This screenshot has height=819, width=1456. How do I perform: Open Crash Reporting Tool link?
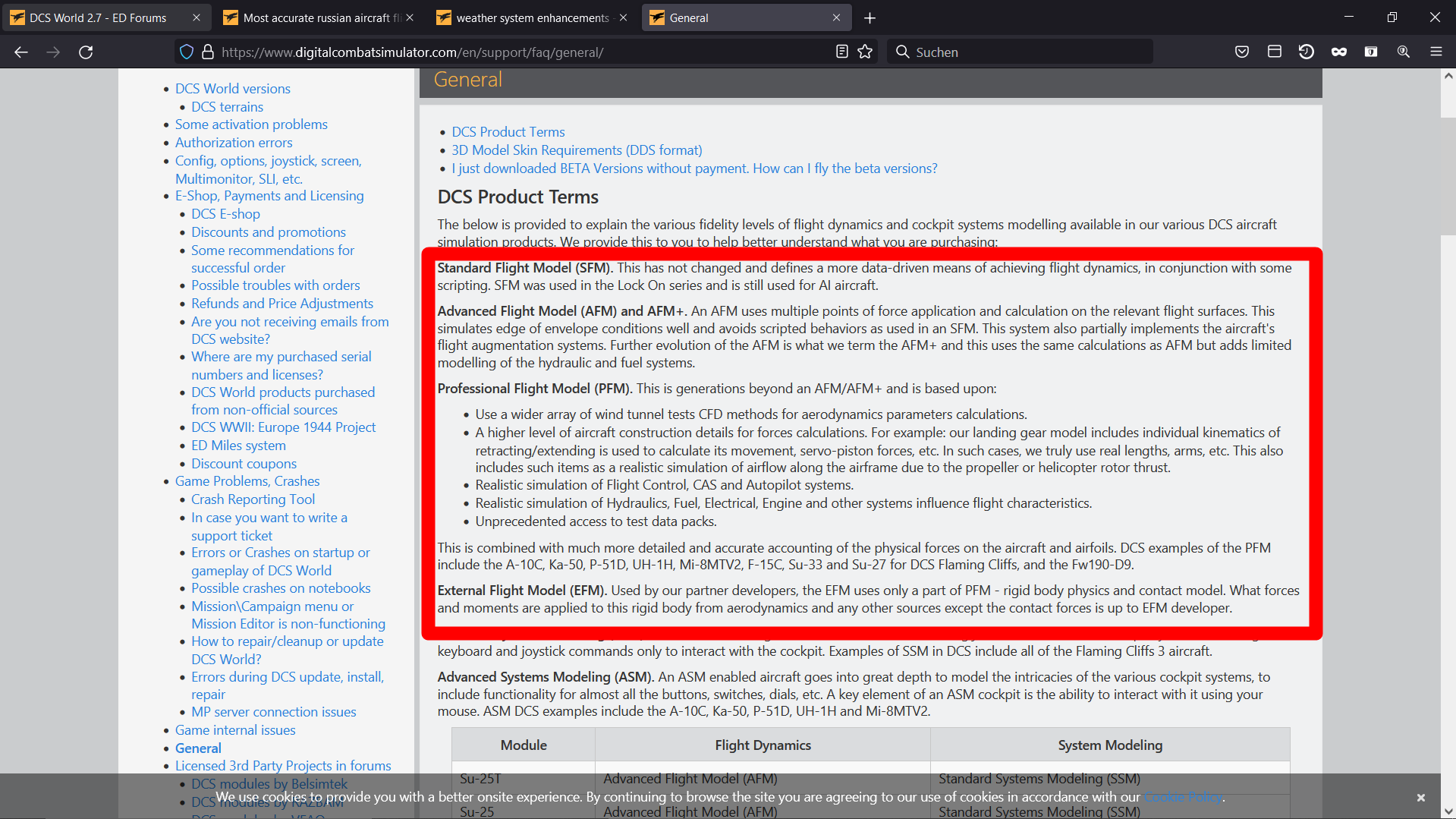click(253, 499)
